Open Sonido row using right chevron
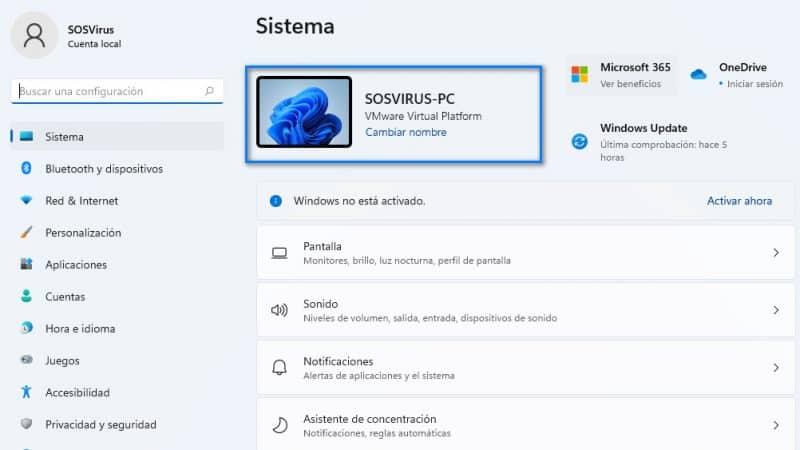800x450 pixels. tap(776, 310)
